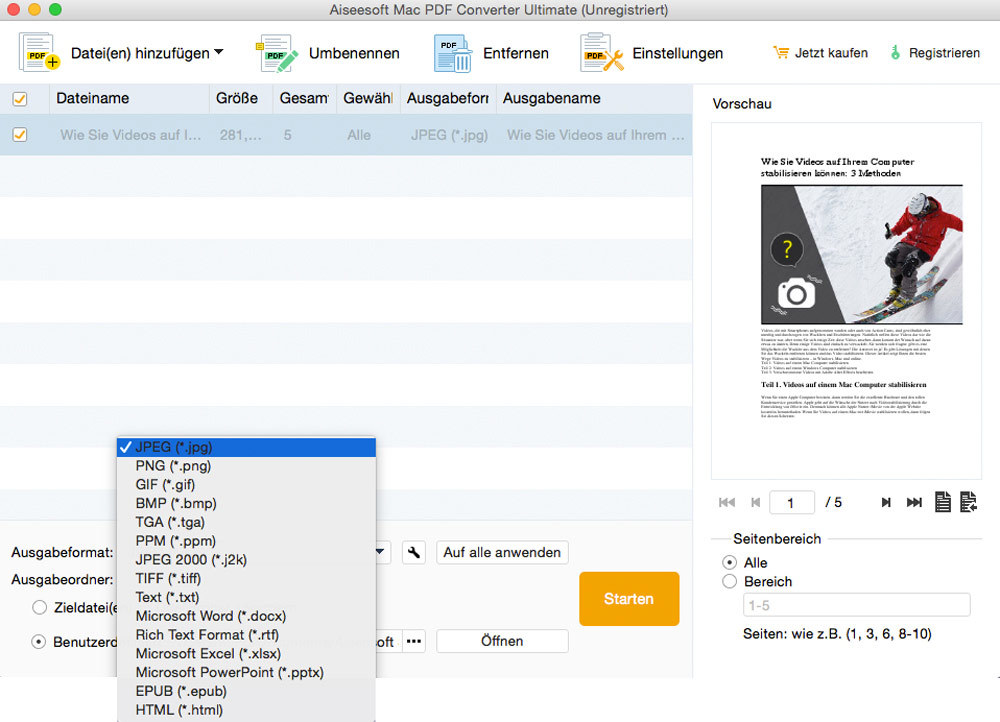Click the shopping cart icon

tap(781, 53)
